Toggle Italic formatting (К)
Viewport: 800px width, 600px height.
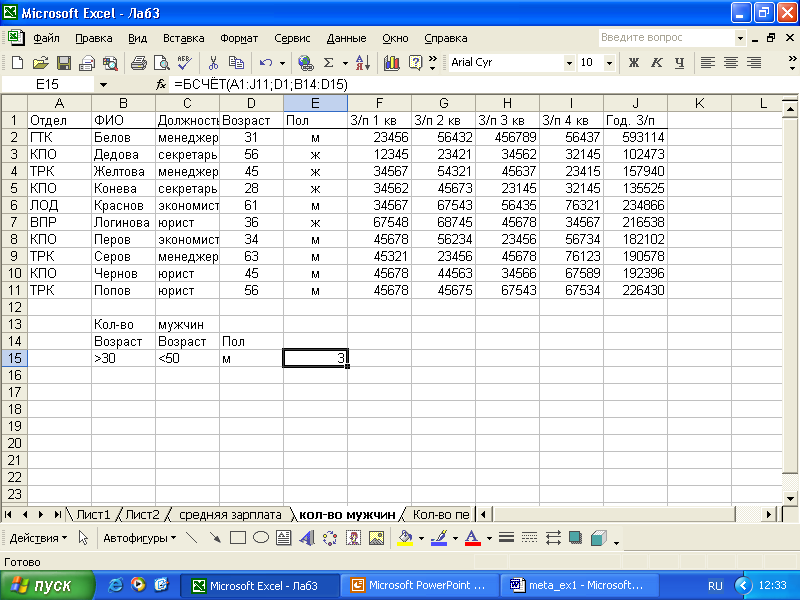pyautogui.click(x=656, y=63)
